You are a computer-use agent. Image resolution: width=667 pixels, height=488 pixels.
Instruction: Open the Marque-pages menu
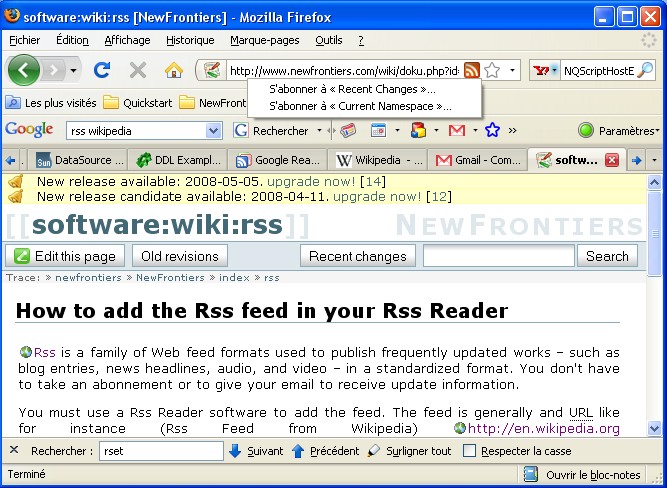pos(264,40)
